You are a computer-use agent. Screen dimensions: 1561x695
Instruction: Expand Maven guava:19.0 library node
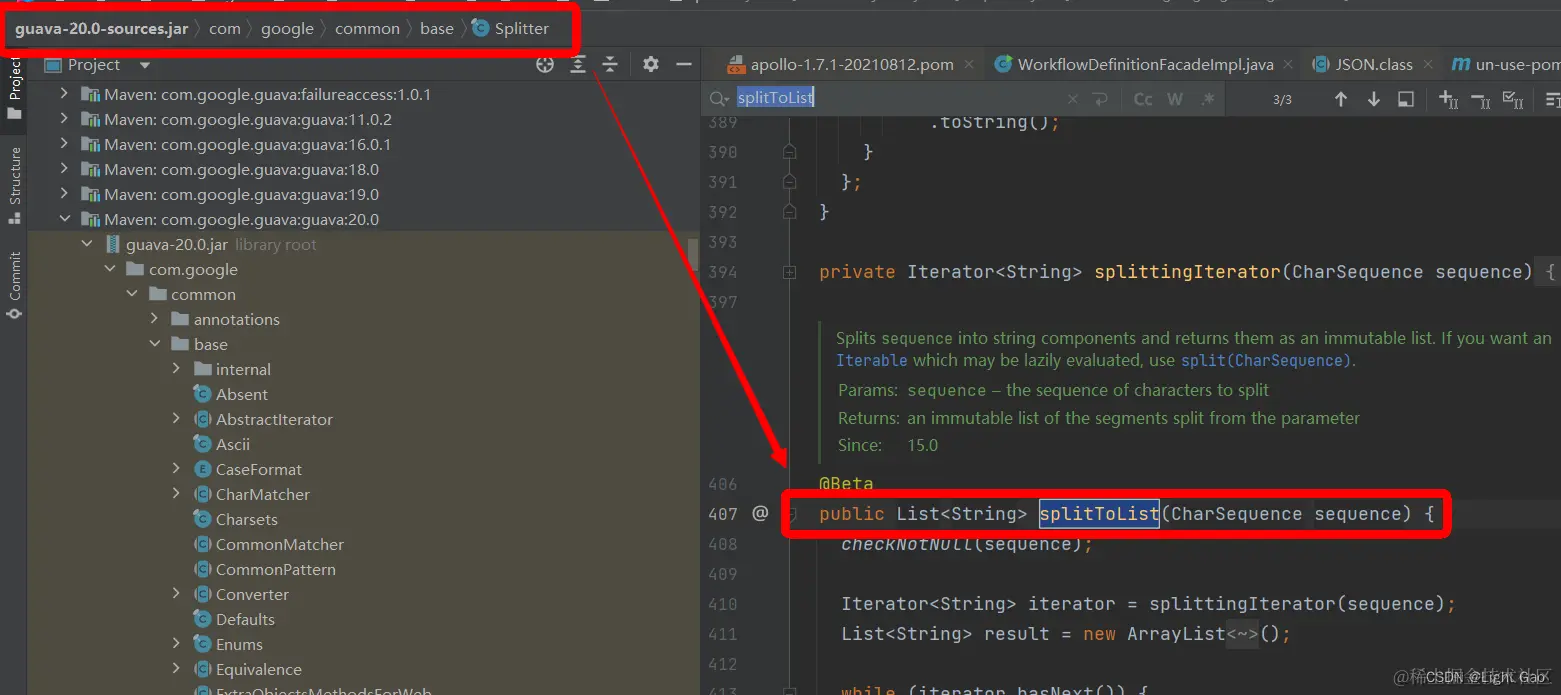(64, 194)
